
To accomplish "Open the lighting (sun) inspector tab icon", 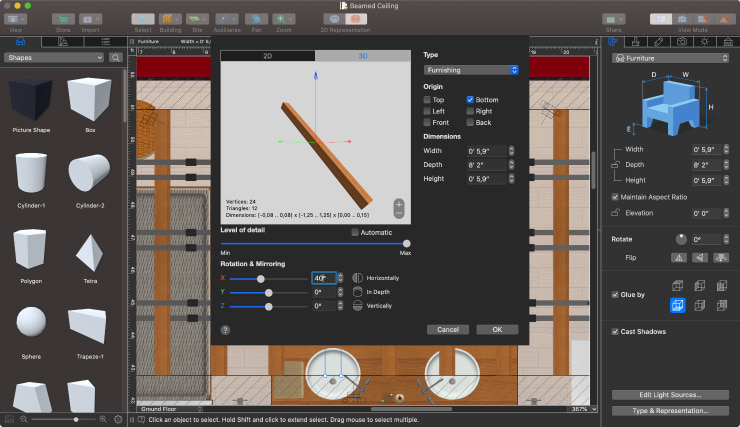I will 705,42.
